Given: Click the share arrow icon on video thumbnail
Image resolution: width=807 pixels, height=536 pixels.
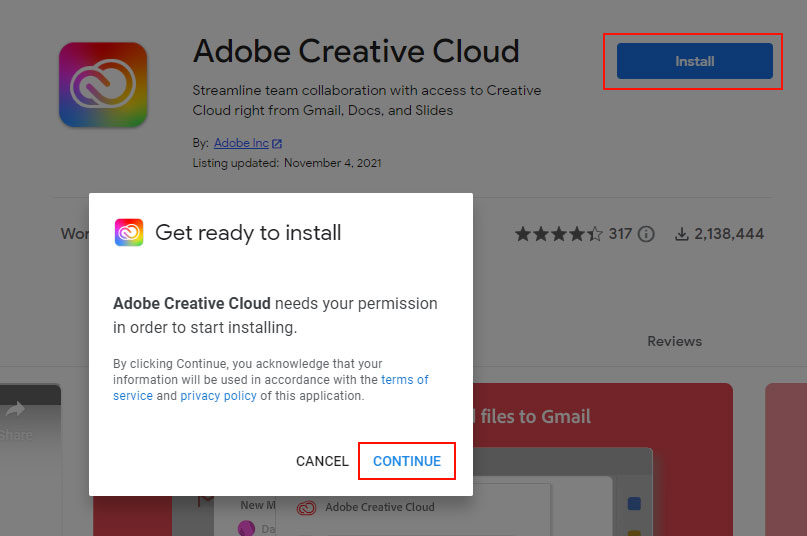Looking at the screenshot, I should pos(14,409).
